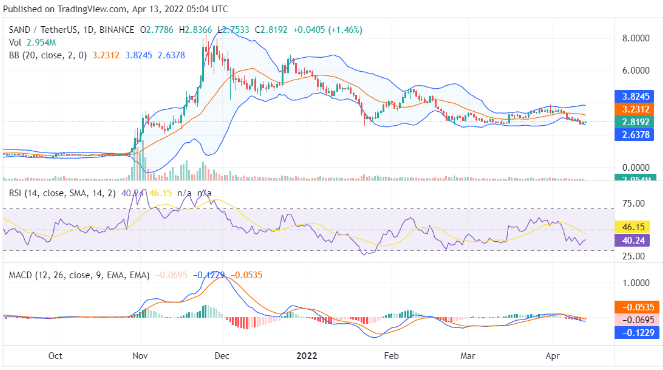The width and height of the screenshot is (663, 370).
Task: Click the open value O2.7786
Action: [x=157, y=30]
